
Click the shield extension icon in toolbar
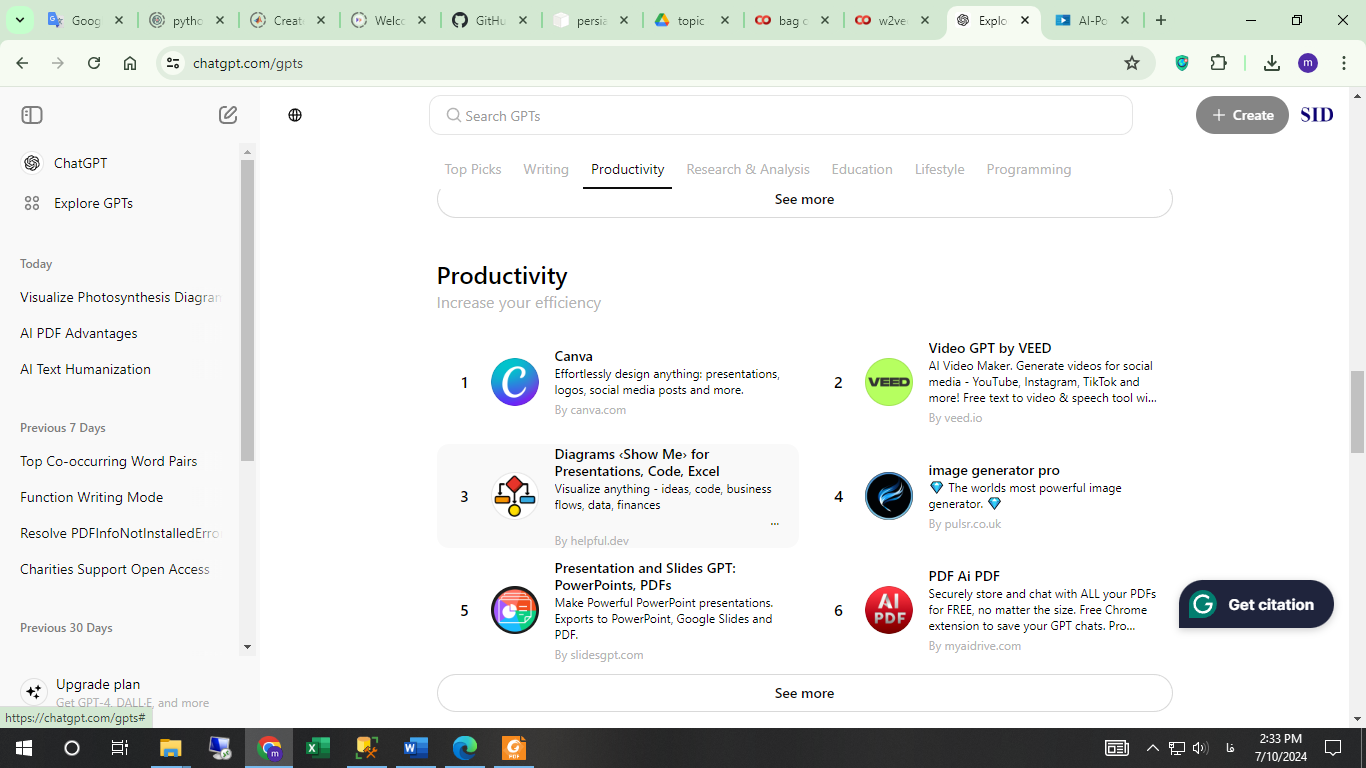click(1182, 63)
